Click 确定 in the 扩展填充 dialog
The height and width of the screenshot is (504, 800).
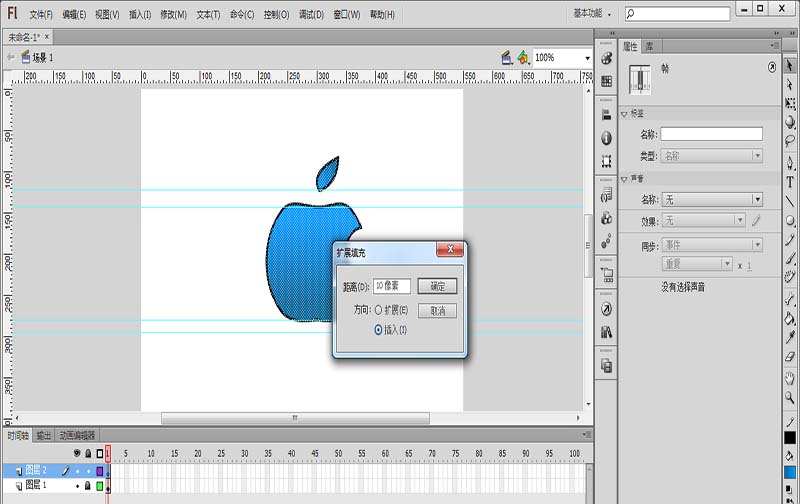coord(437,286)
